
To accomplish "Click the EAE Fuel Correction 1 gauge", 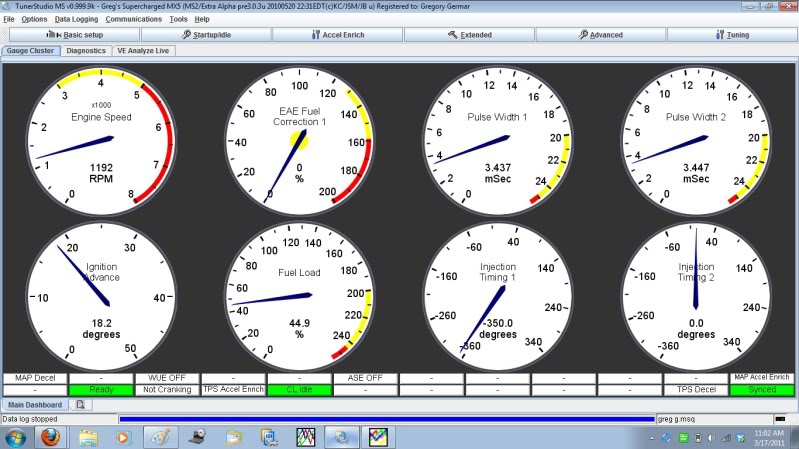I will click(299, 141).
